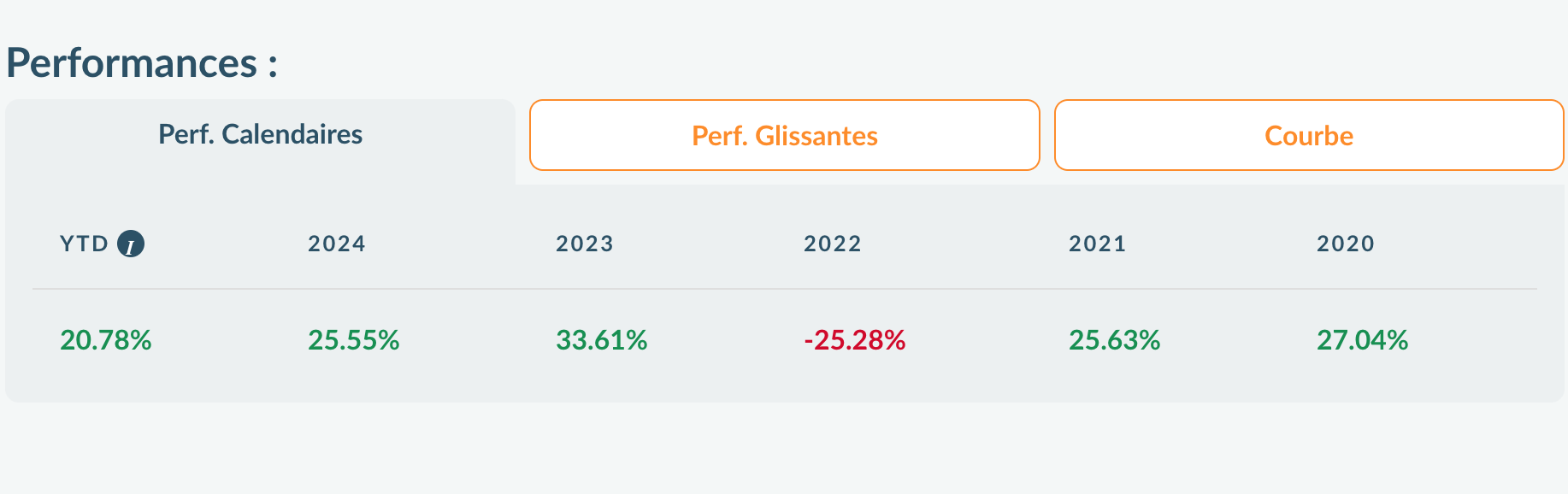Screen dimensions: 1568x494
Task: Click the Performances heading
Action: tap(132, 63)
